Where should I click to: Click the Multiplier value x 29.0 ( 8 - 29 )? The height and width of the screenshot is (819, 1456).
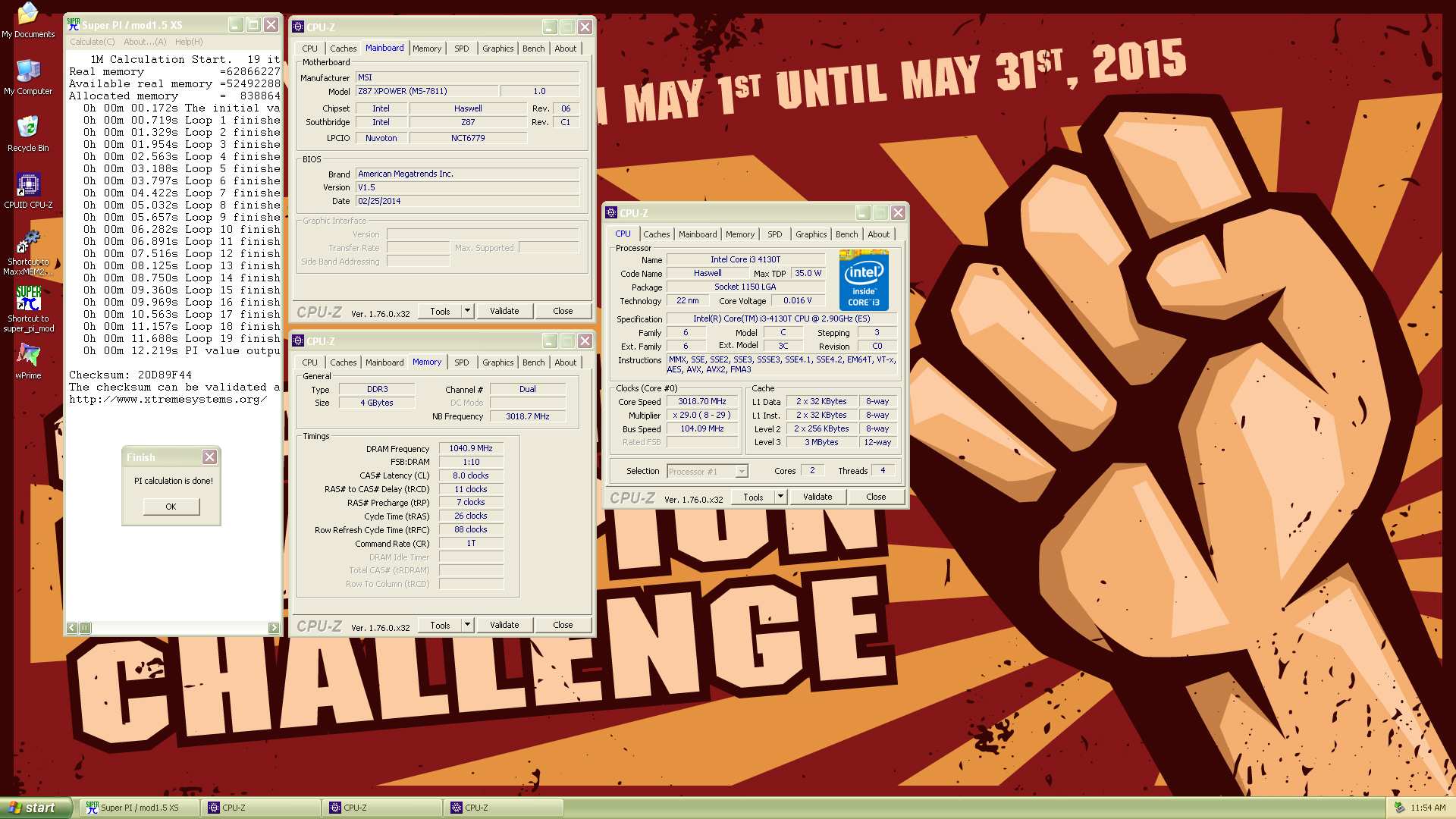(x=702, y=415)
